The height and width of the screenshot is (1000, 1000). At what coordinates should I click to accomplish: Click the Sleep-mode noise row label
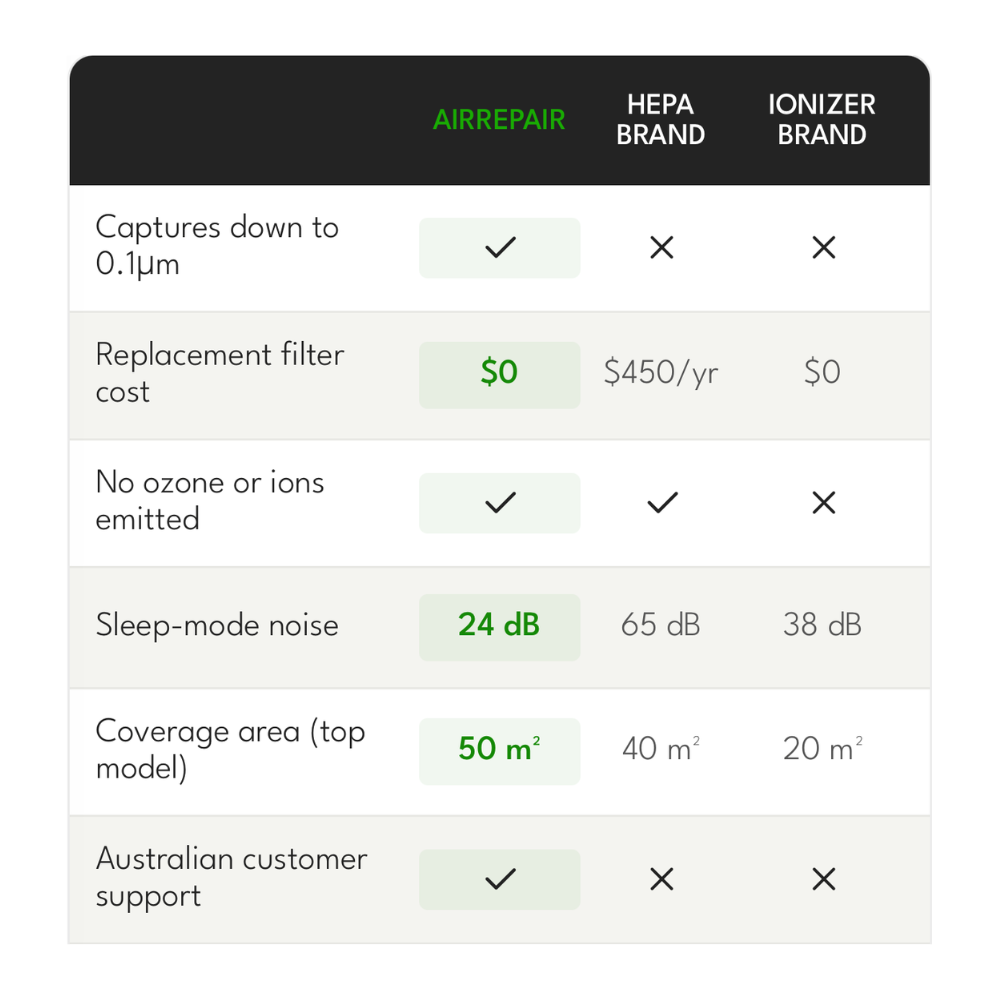pyautogui.click(x=217, y=625)
